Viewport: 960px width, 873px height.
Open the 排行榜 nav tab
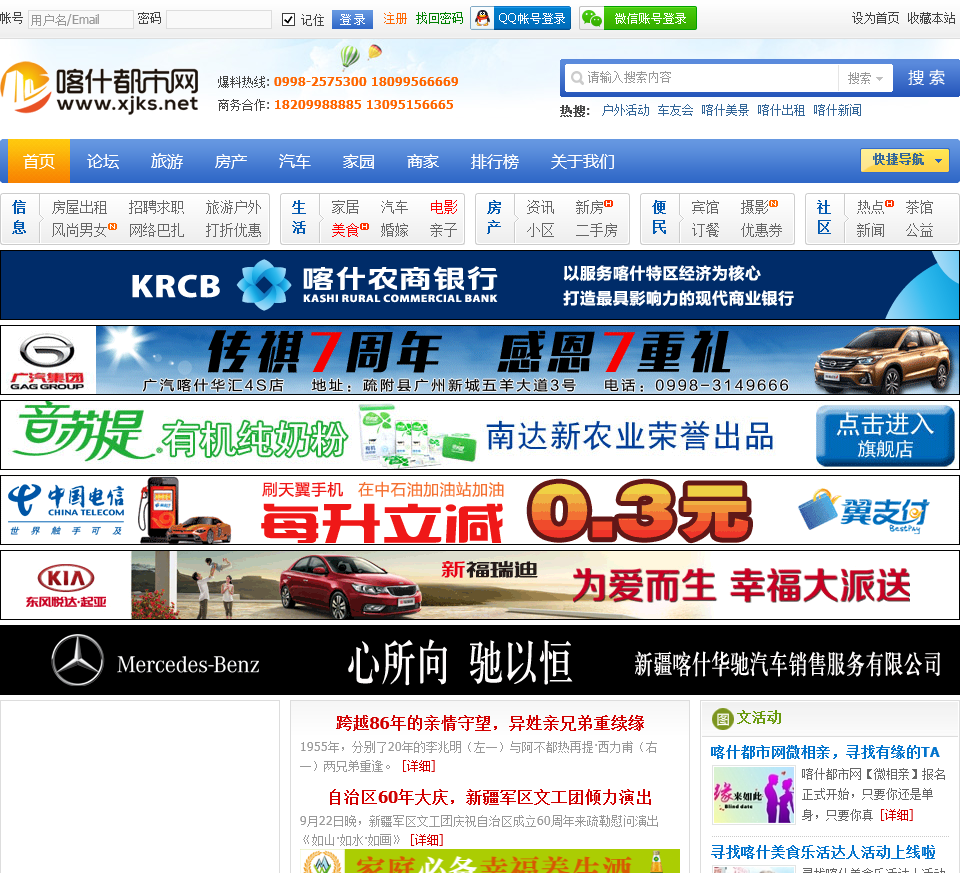[495, 161]
